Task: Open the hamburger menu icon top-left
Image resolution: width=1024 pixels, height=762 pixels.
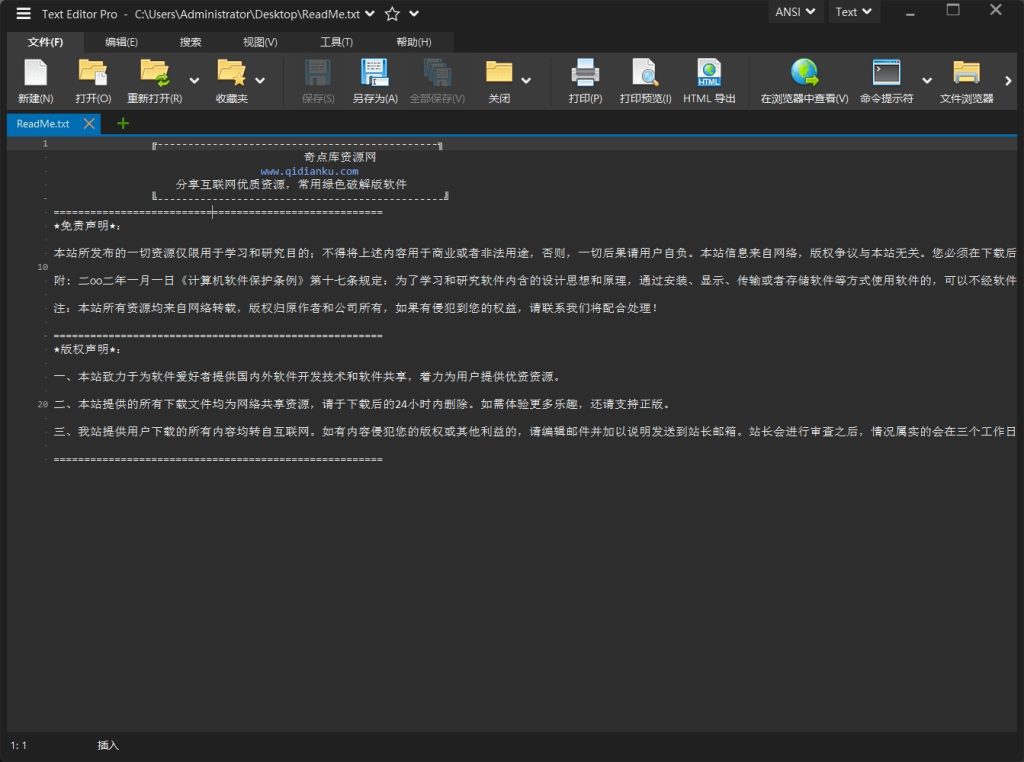Action: 22,13
